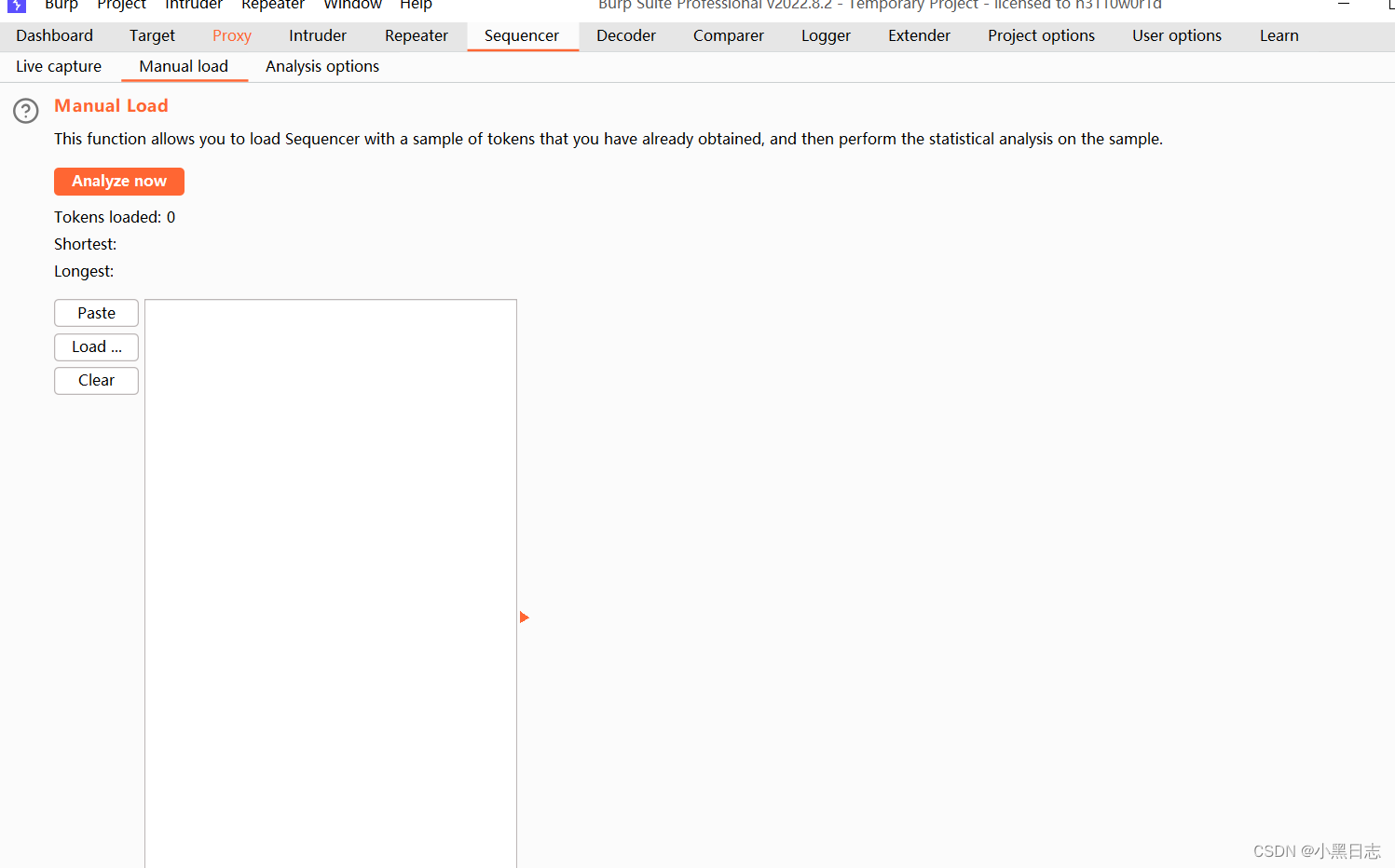Viewport: 1395px width, 868px height.
Task: Open the Project menu
Action: (x=121, y=5)
